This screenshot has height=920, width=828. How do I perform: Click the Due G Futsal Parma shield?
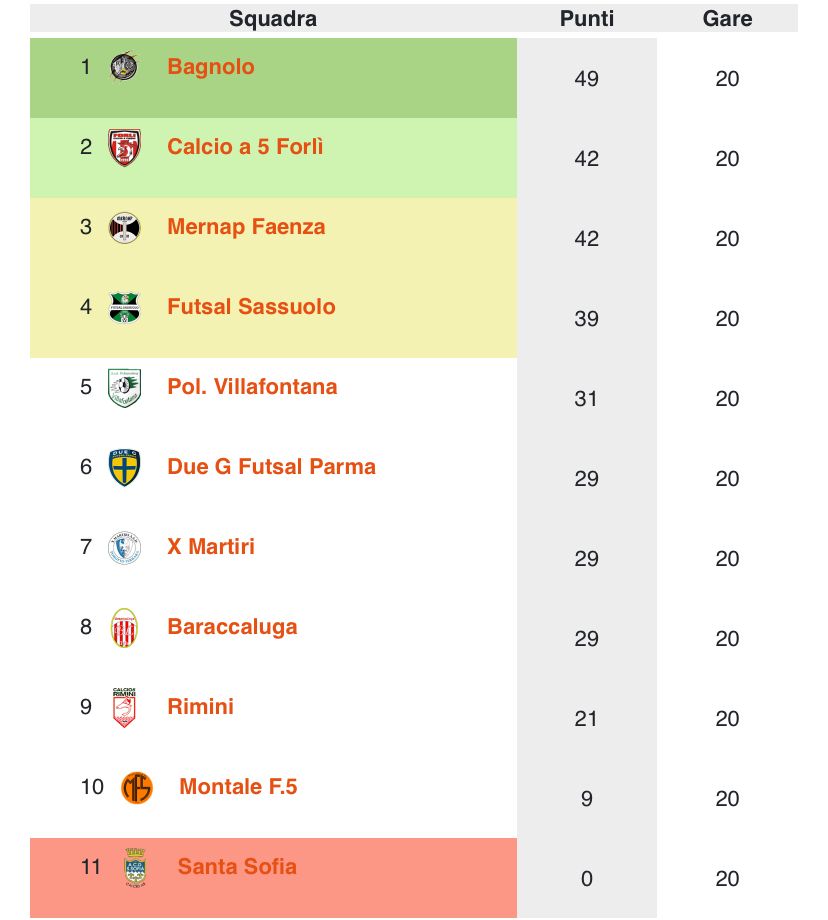click(x=124, y=467)
